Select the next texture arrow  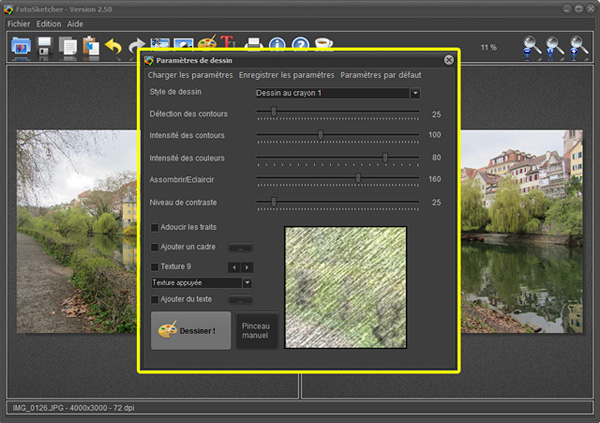247,267
